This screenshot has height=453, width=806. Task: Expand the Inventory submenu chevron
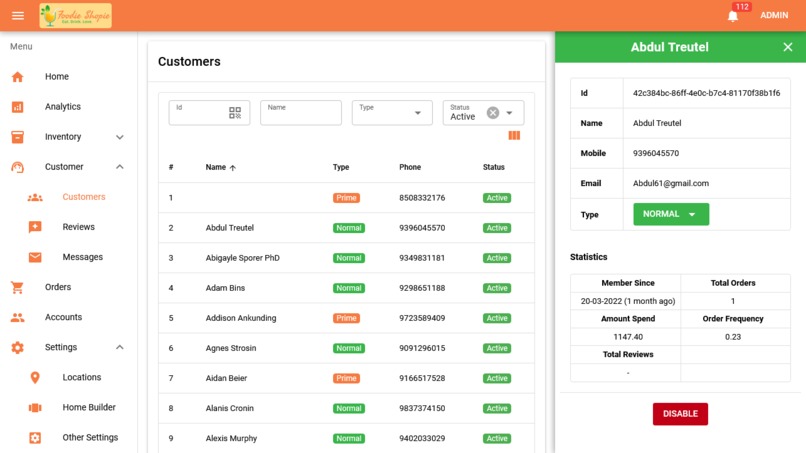pos(120,137)
